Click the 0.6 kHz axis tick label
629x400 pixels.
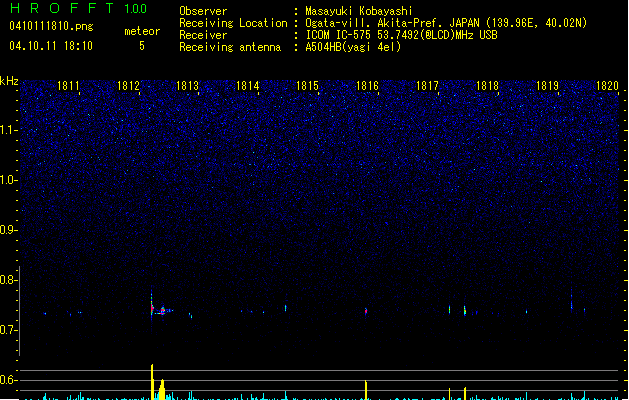coord(8,380)
